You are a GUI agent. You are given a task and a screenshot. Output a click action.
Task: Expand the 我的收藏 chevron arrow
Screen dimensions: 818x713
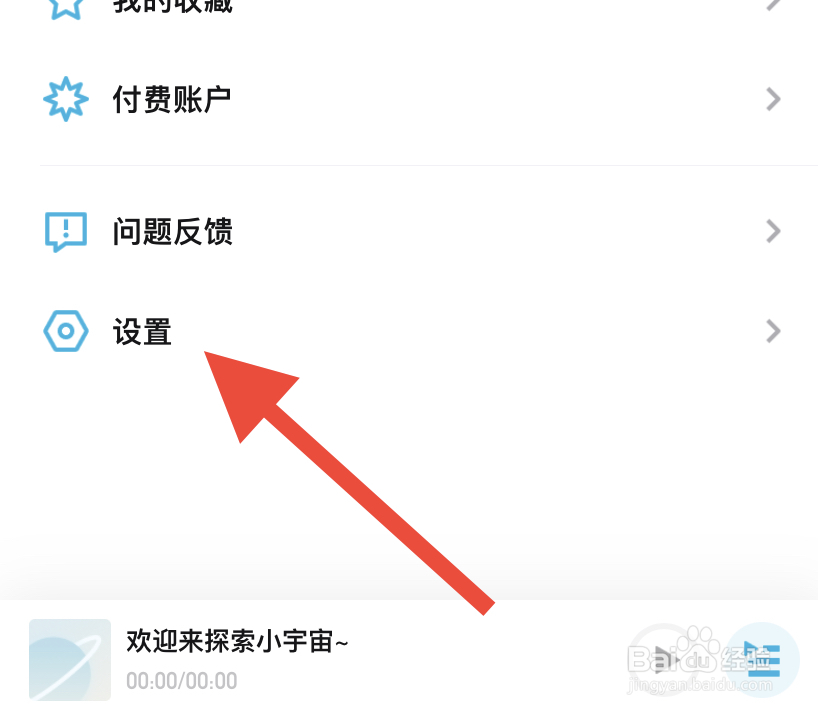coord(773,5)
